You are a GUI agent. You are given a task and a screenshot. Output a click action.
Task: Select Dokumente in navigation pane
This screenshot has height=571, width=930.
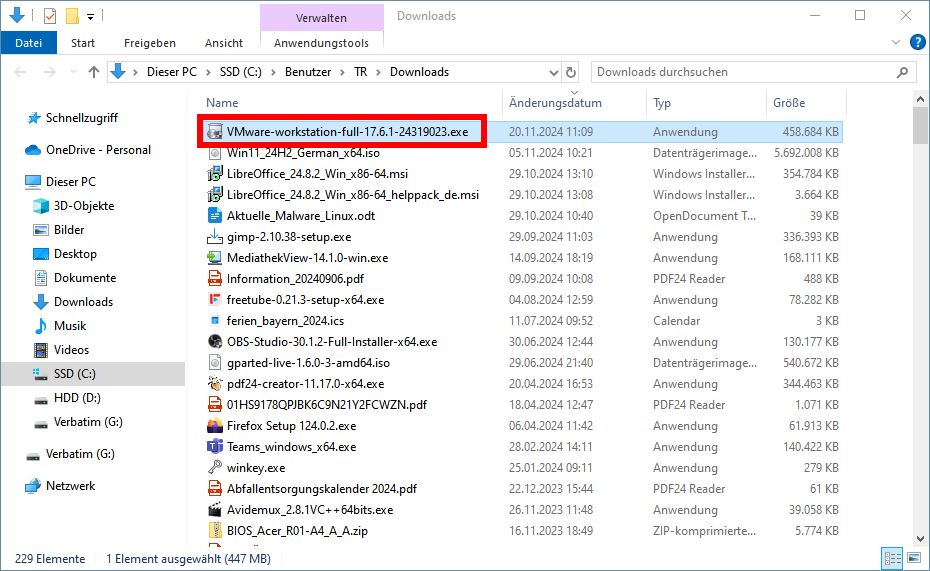pos(85,278)
